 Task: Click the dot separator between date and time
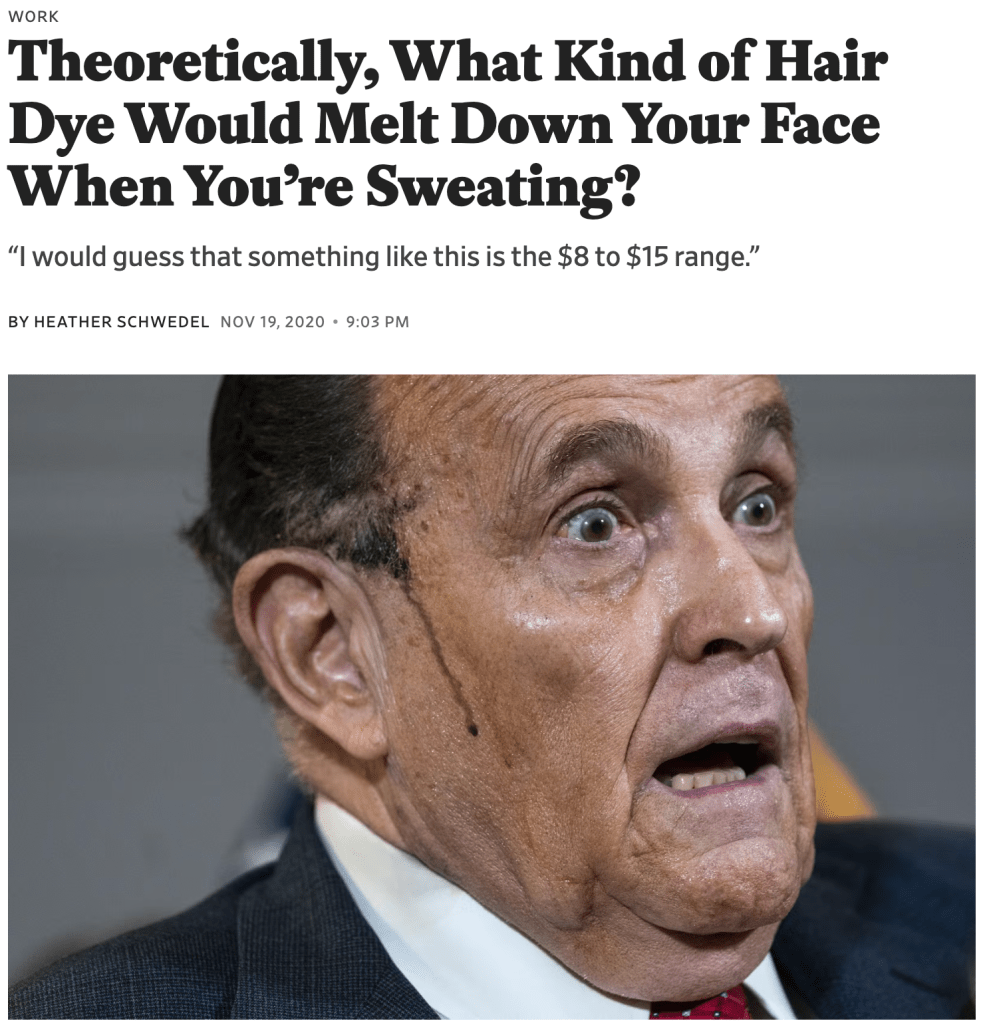coord(335,322)
